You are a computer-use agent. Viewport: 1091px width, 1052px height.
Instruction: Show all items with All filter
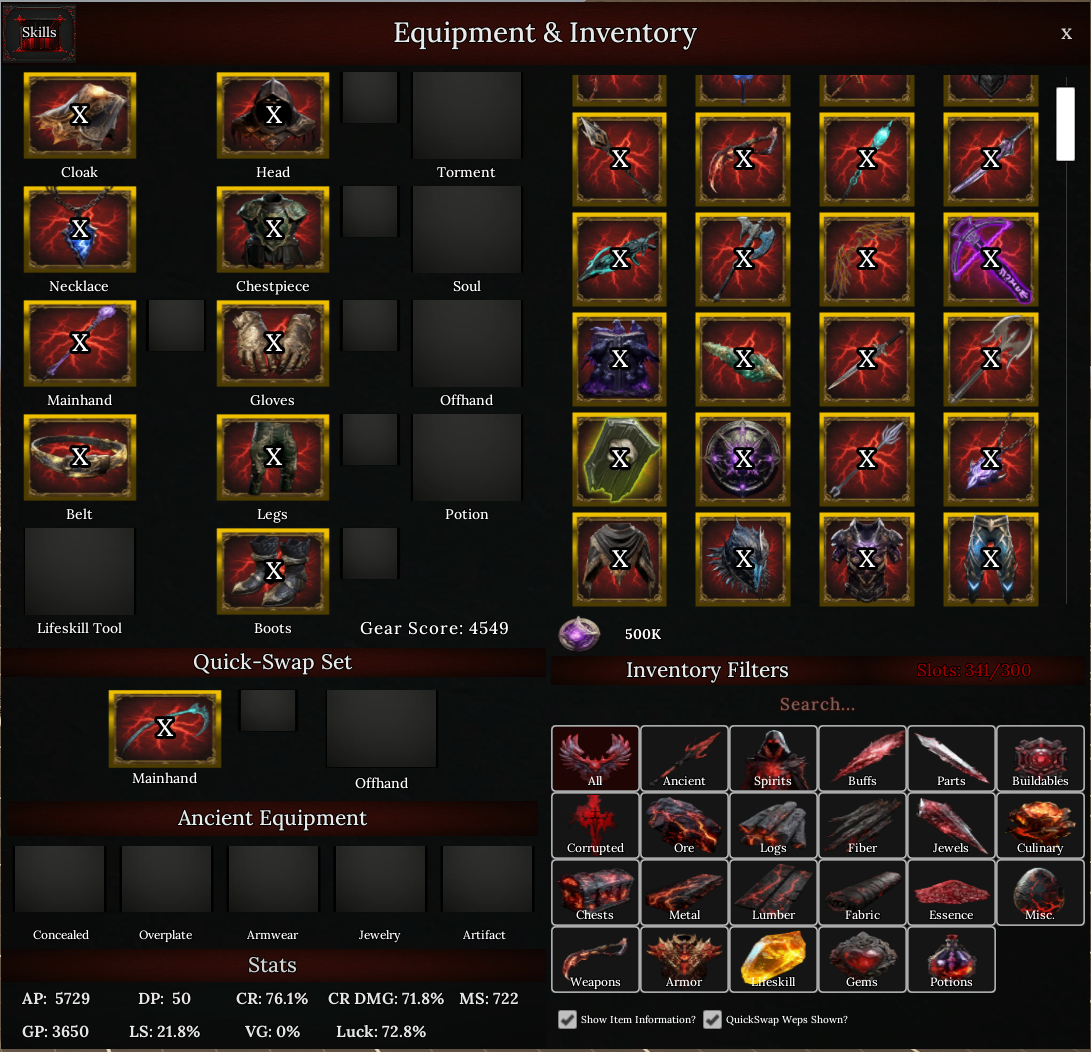[x=595, y=758]
